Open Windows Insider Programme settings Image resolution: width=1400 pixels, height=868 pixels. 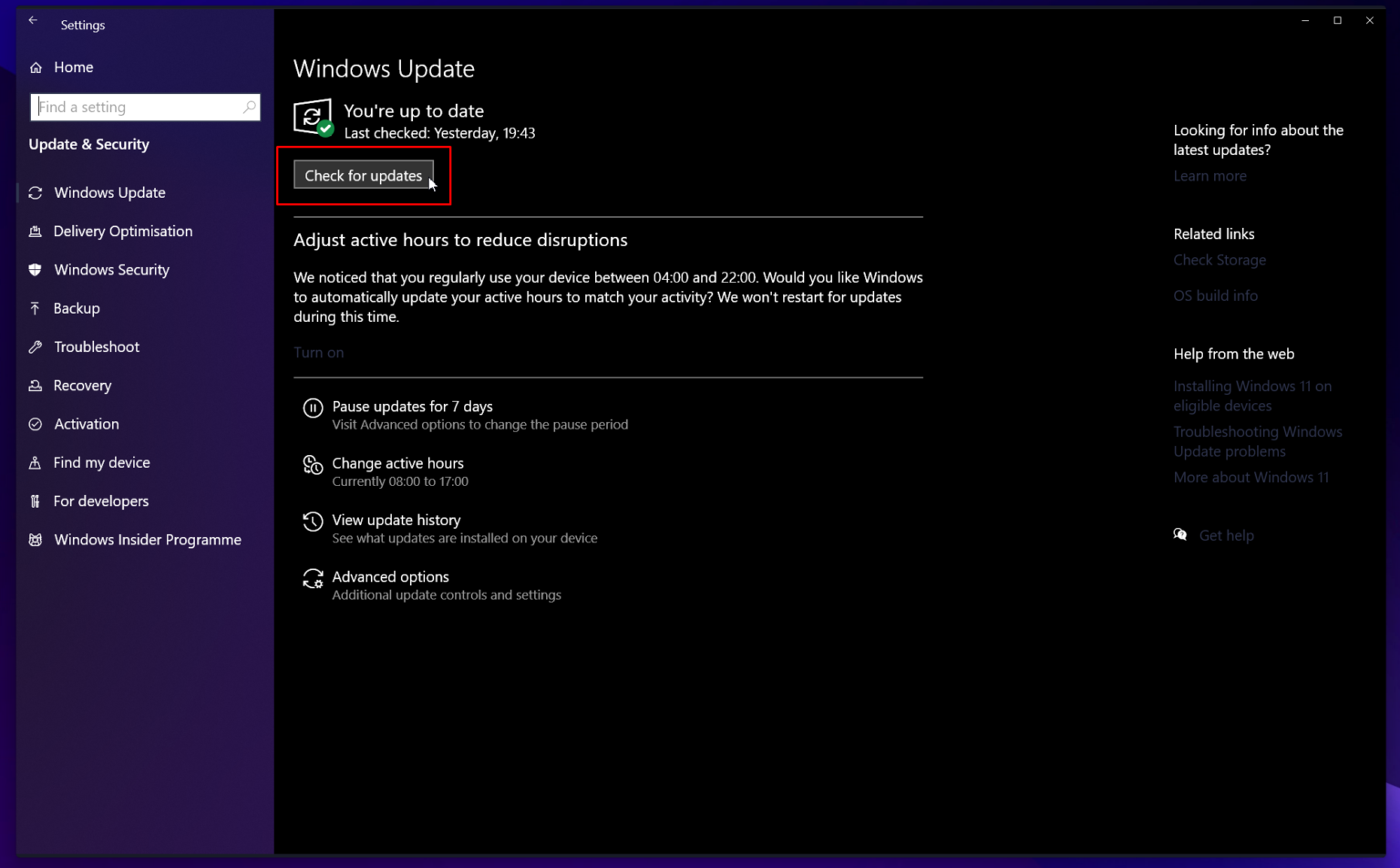pyautogui.click(x=147, y=540)
